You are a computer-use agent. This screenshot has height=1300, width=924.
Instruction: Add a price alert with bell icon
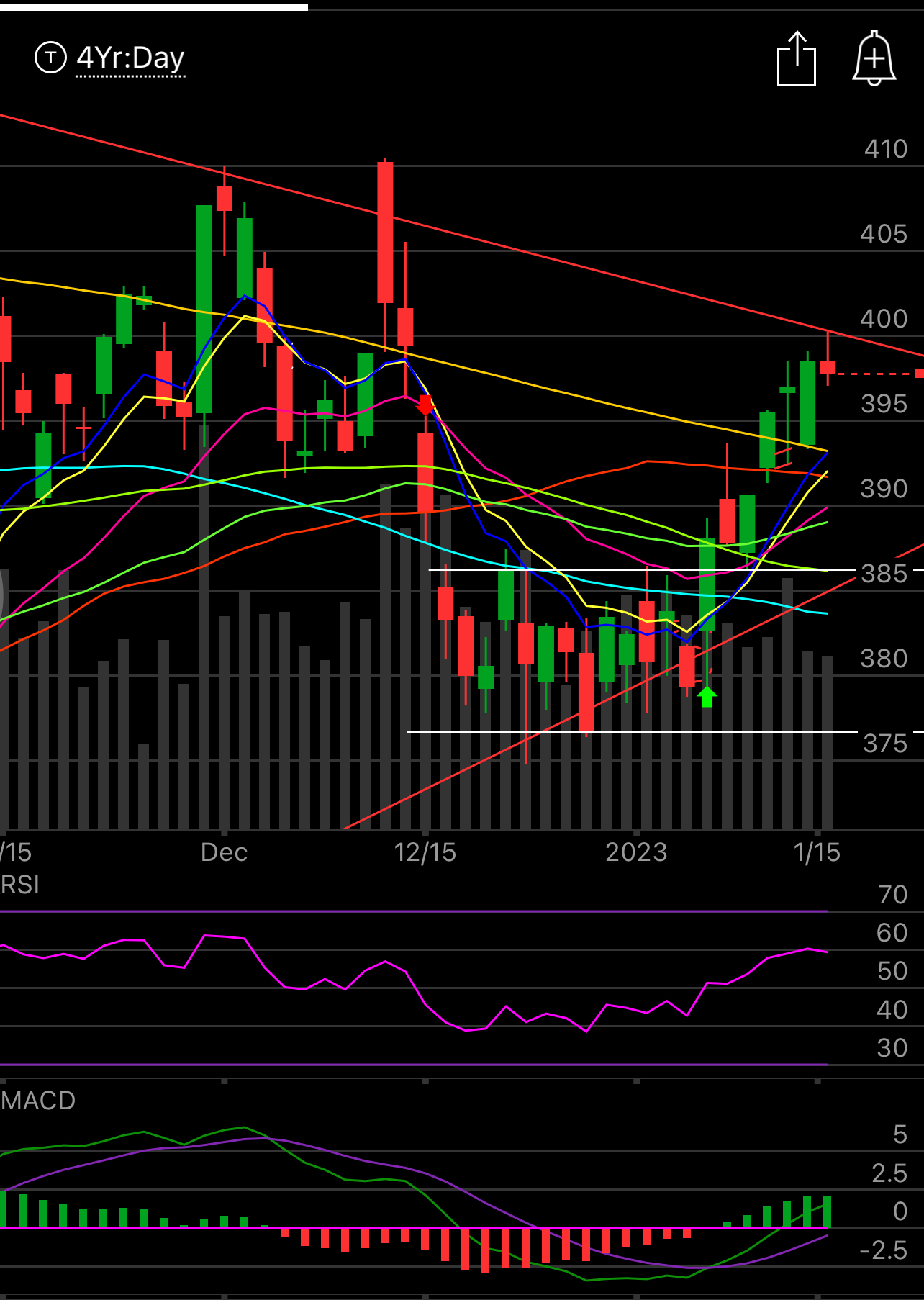click(x=874, y=59)
